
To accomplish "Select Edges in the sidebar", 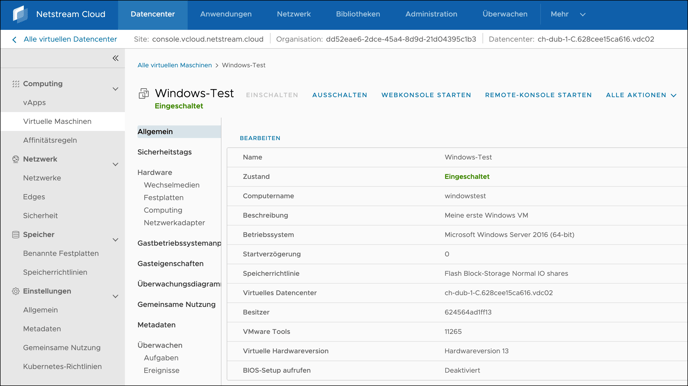I will (34, 197).
